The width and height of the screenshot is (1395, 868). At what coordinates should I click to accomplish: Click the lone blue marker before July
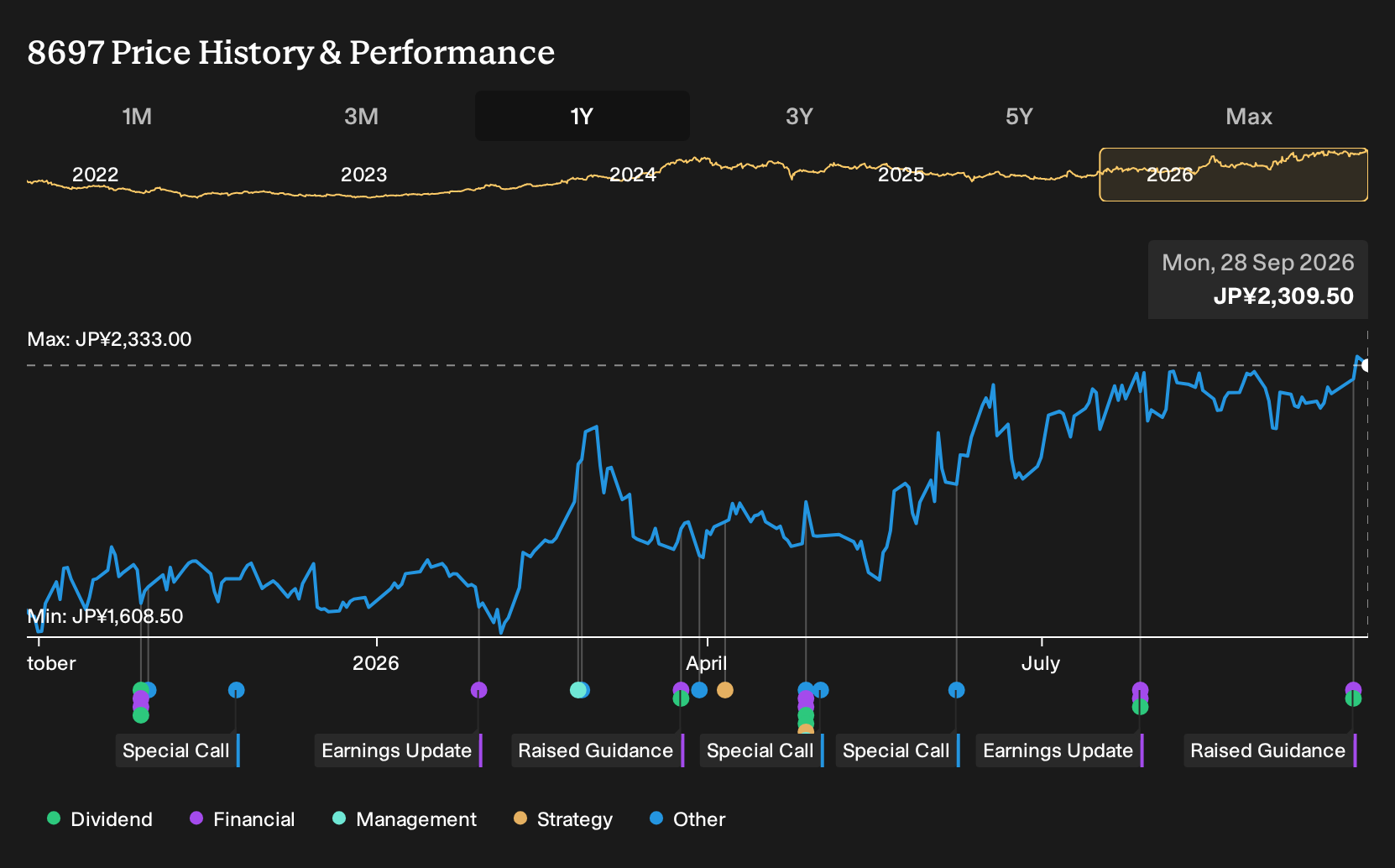click(956, 690)
